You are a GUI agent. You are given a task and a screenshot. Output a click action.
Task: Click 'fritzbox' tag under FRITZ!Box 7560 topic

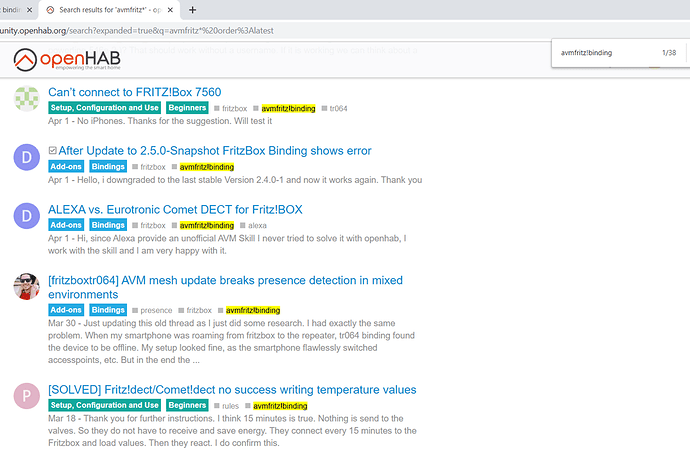pos(234,109)
